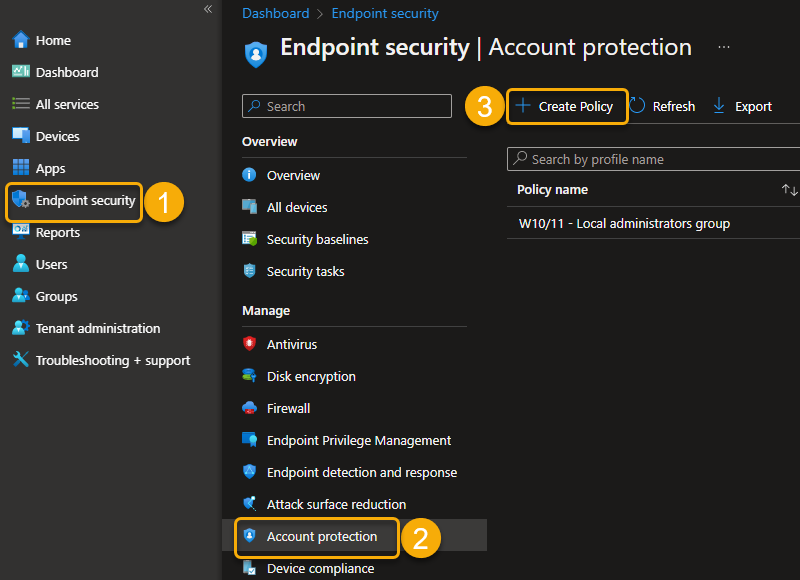Image resolution: width=800 pixels, height=580 pixels.
Task: Select the Antivirus shield icon
Action: pyautogui.click(x=250, y=344)
